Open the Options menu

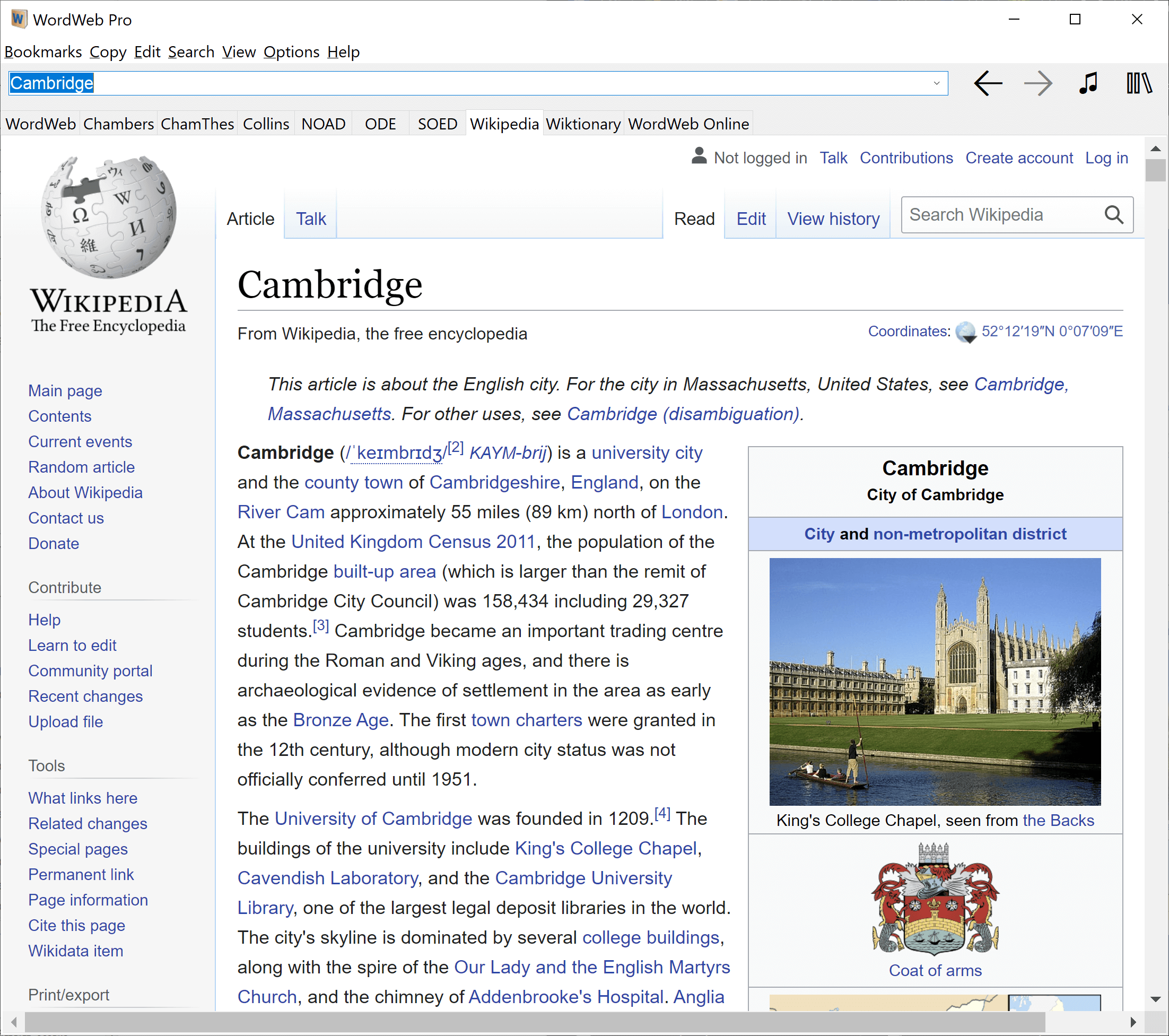pyautogui.click(x=291, y=52)
